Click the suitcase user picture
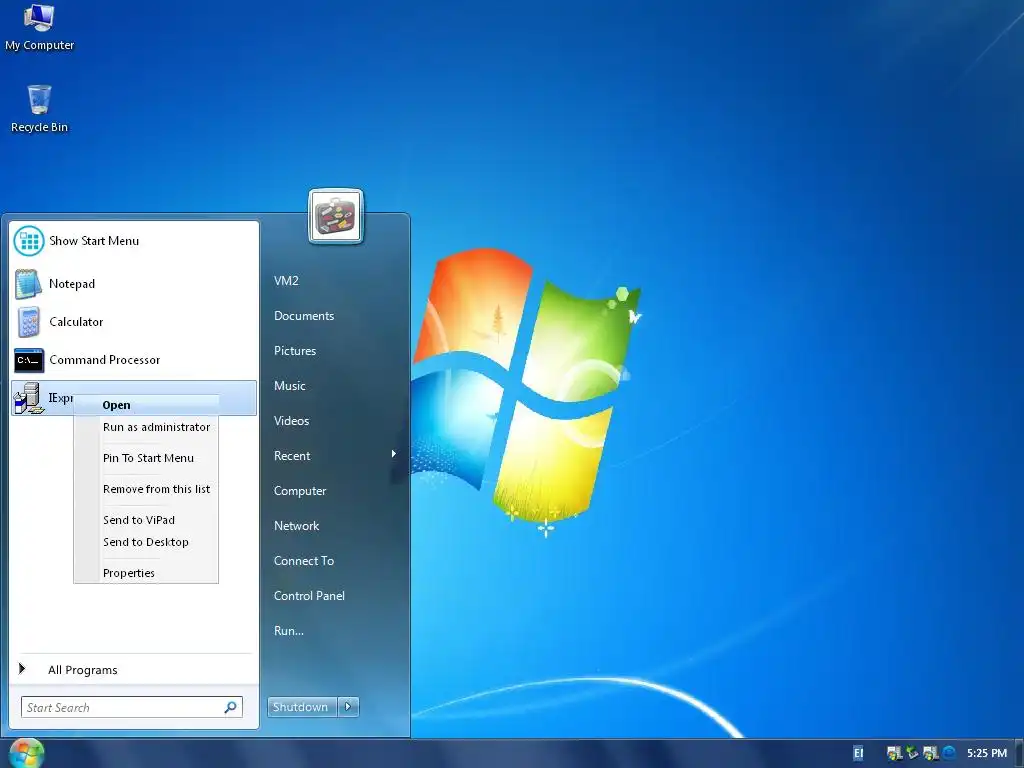Viewport: 1024px width, 768px height. click(336, 216)
